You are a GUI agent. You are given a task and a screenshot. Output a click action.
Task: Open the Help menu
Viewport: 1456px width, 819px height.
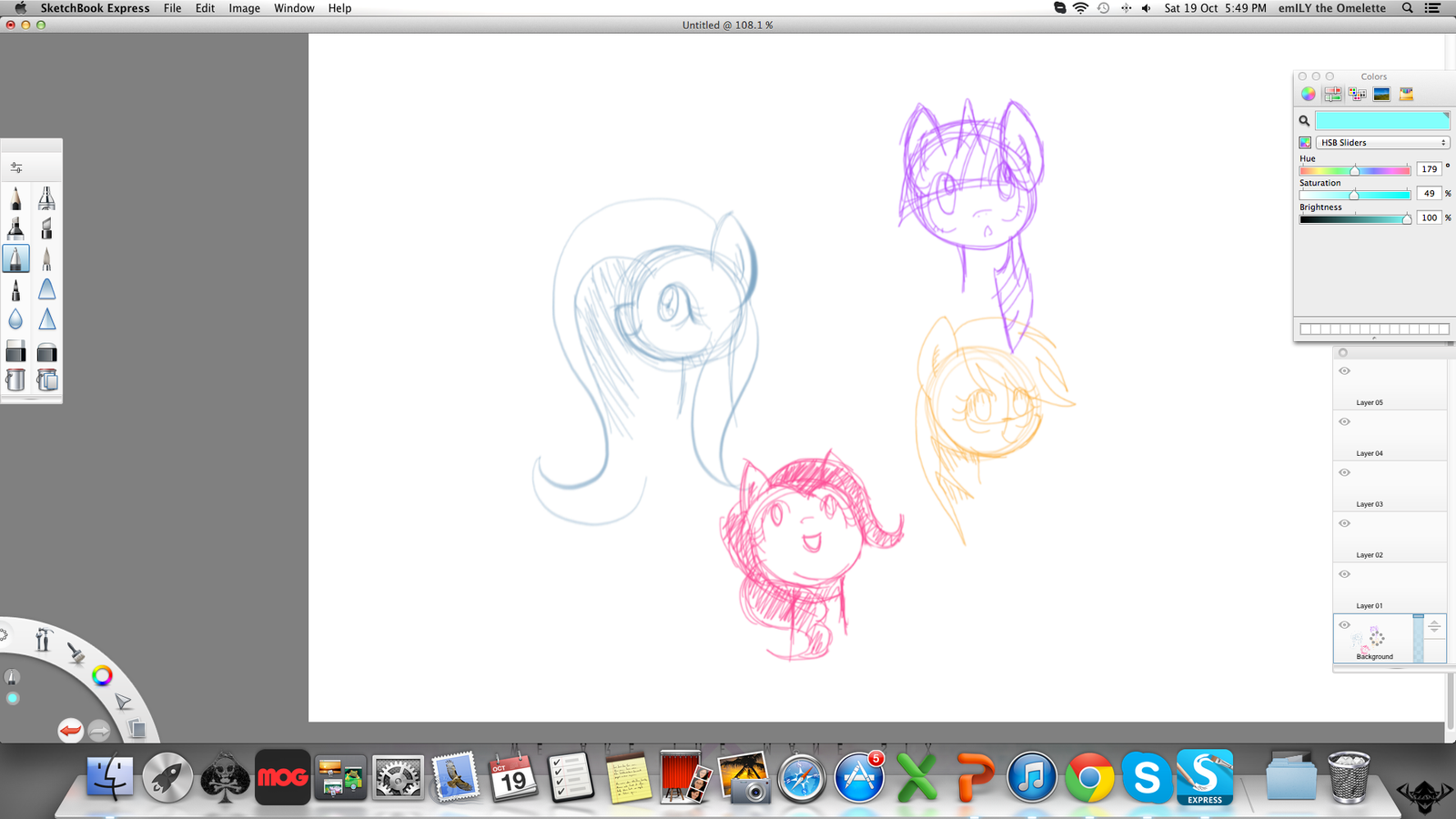[x=339, y=8]
